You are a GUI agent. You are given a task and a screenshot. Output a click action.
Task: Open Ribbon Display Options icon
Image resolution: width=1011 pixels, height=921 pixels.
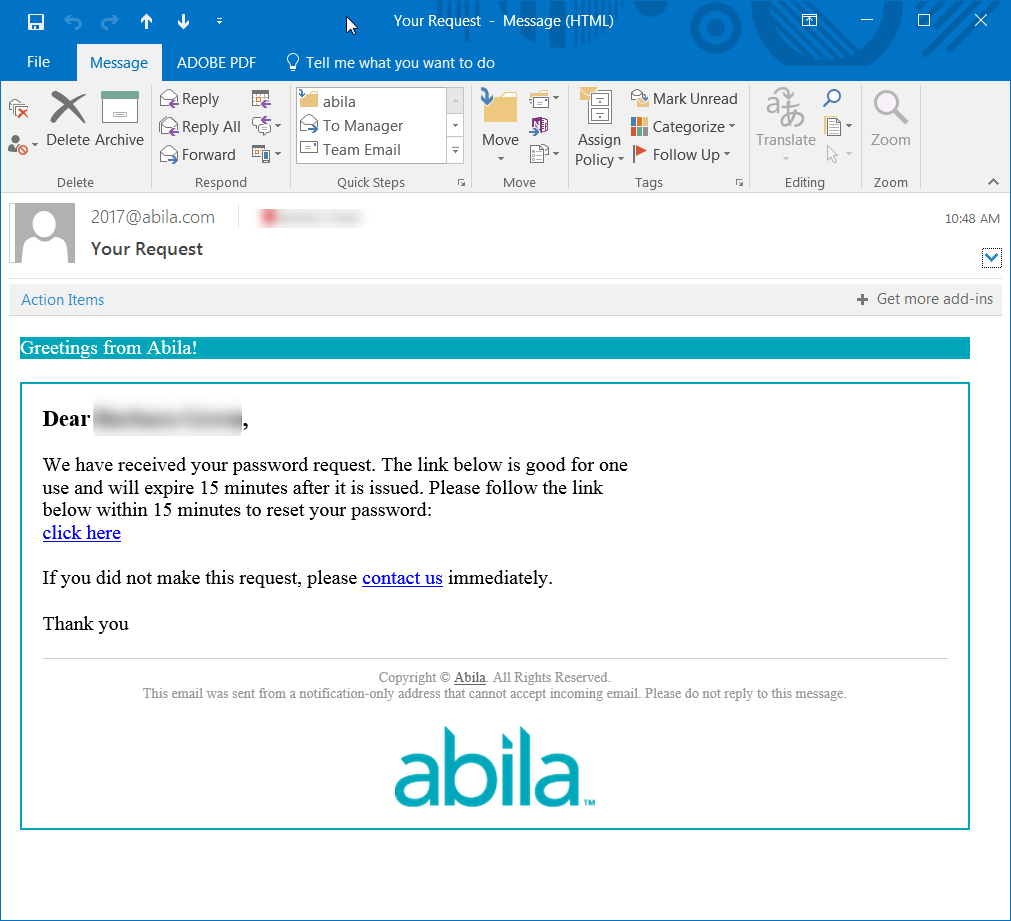point(809,21)
